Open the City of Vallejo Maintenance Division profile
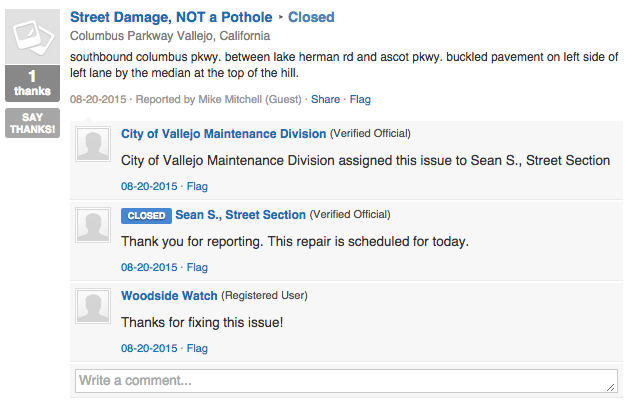632x404 pixels. coord(223,134)
